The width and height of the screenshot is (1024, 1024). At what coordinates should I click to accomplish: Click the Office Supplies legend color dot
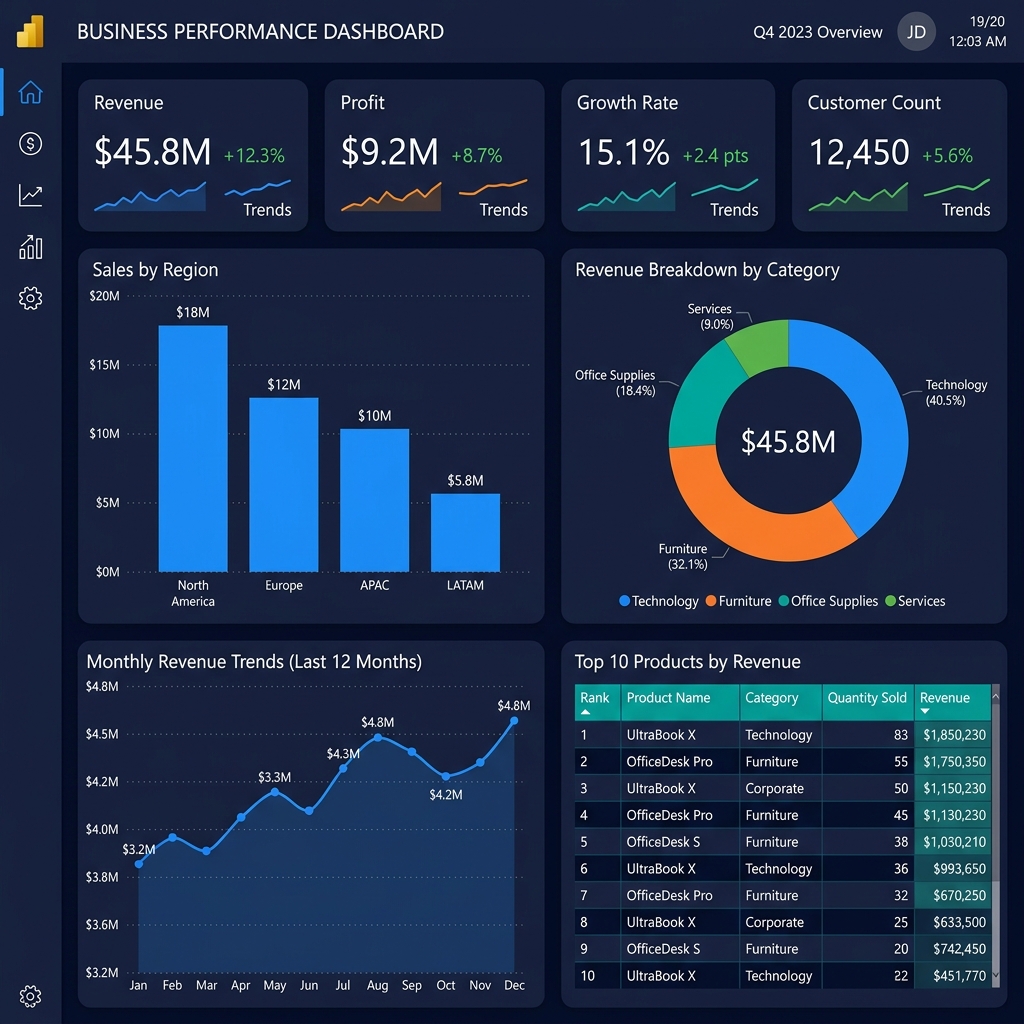tap(784, 601)
